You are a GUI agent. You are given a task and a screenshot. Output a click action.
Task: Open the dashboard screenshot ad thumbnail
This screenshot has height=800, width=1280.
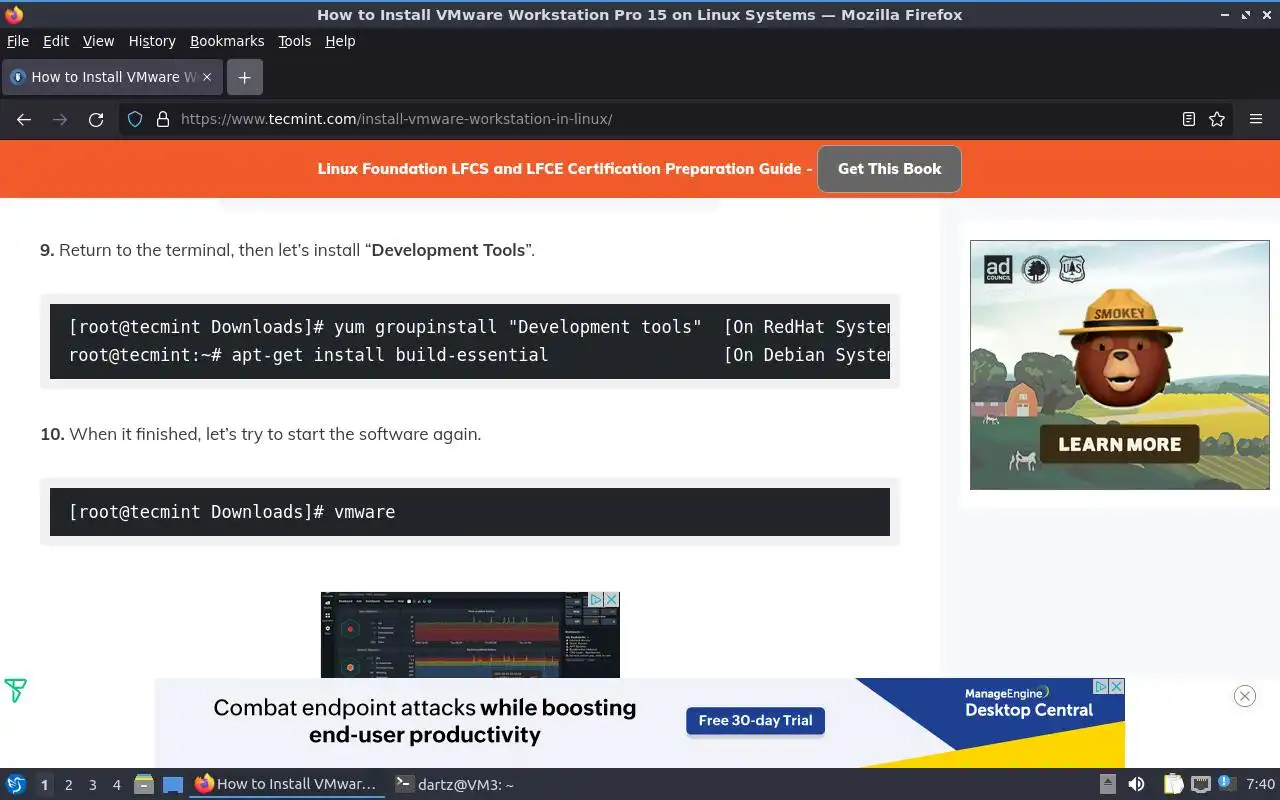[470, 635]
